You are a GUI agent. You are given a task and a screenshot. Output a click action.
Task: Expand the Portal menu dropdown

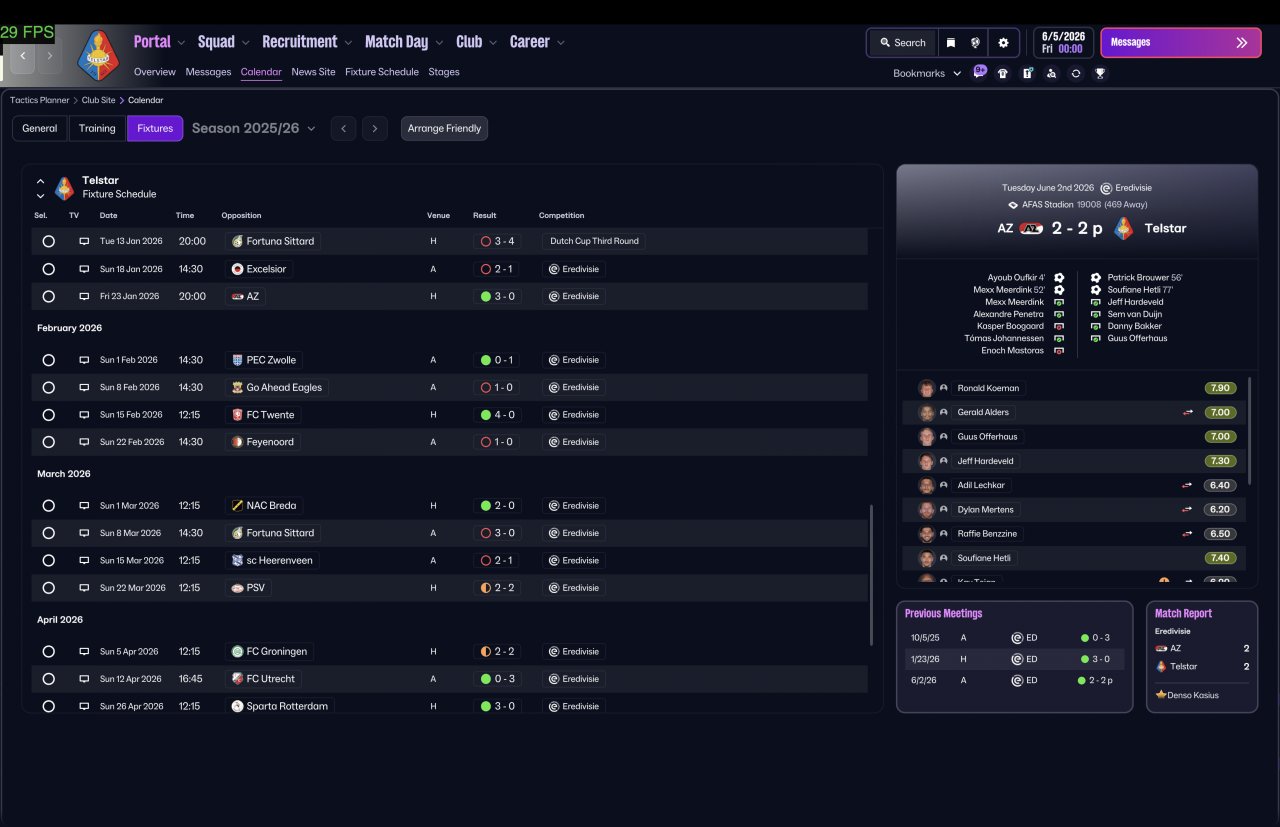pyautogui.click(x=181, y=43)
